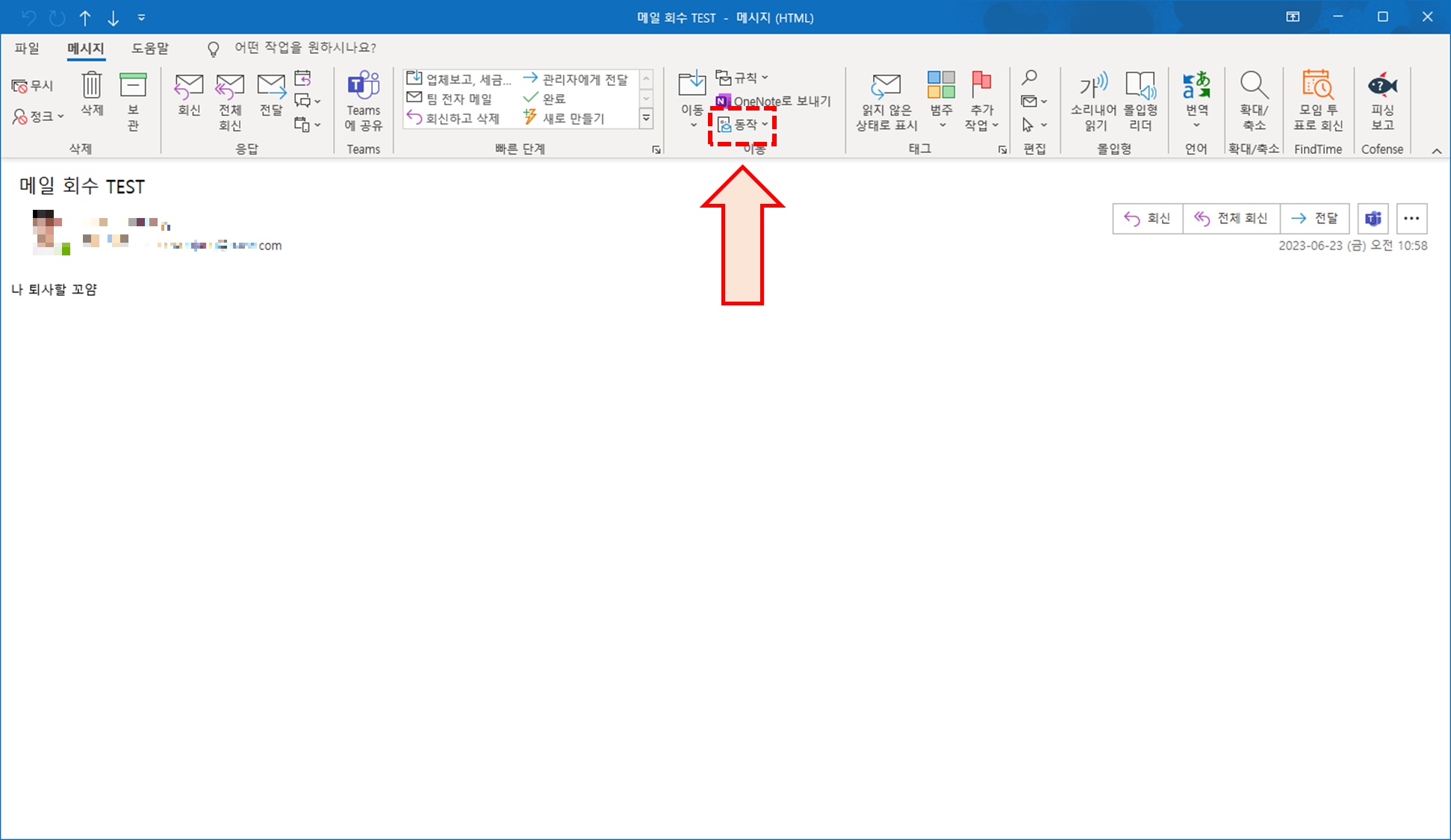
Task: Open the 번역 (Translate) tool
Action: (1196, 101)
